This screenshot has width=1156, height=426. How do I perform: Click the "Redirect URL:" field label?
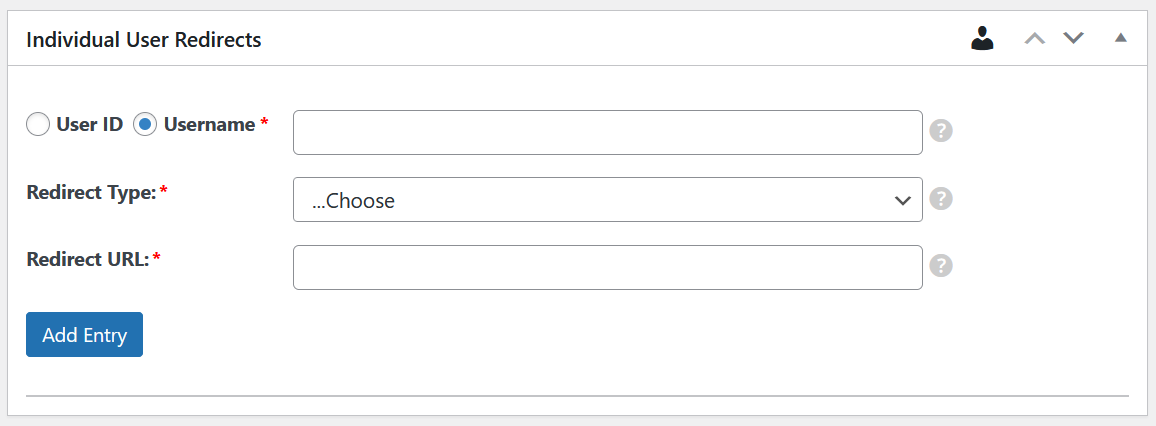tap(87, 259)
